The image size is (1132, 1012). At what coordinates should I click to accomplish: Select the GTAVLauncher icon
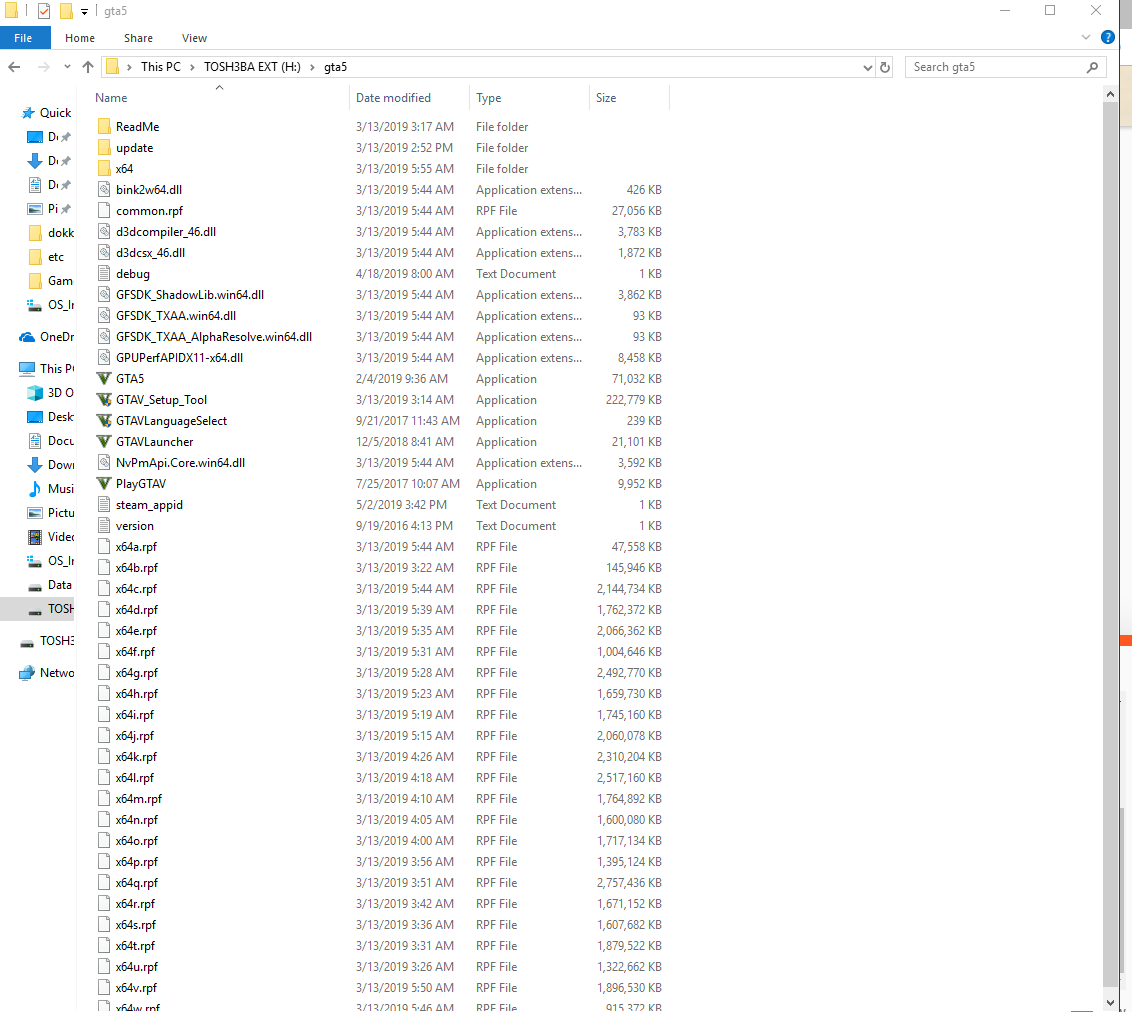point(104,442)
